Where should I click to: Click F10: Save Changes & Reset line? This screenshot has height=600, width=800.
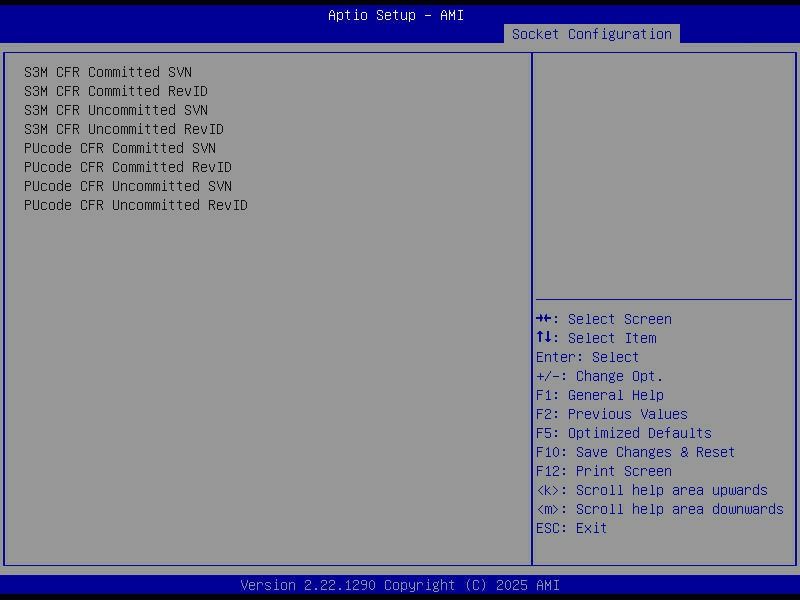click(x=635, y=452)
